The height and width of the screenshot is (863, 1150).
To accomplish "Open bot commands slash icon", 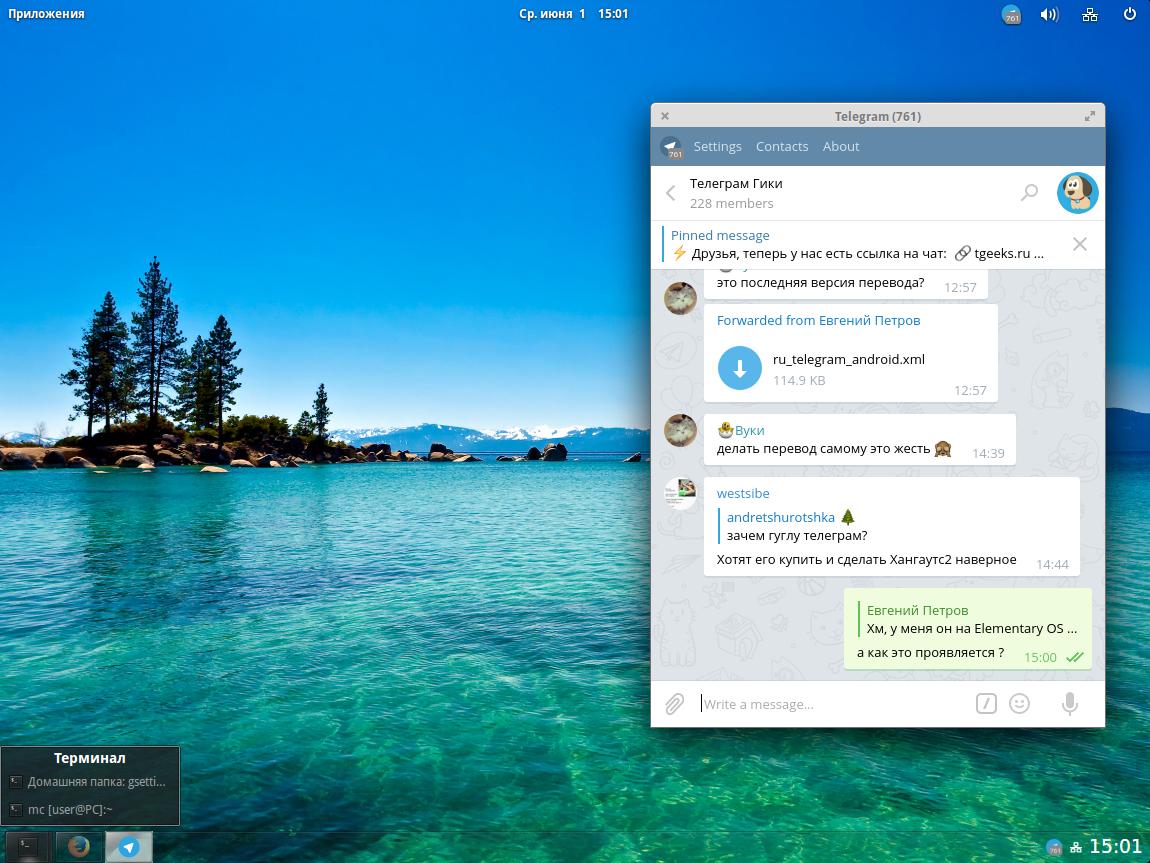I will (986, 704).
